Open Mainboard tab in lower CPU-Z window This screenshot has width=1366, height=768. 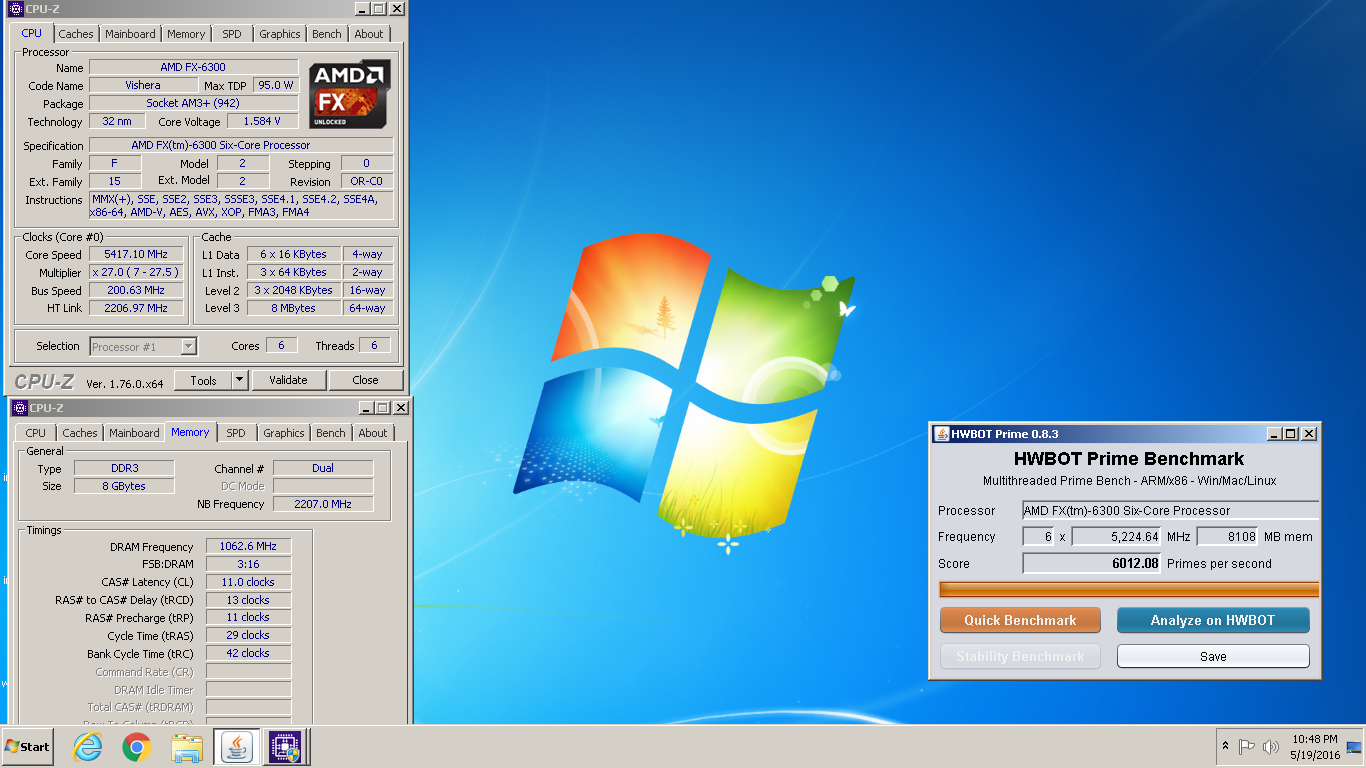pos(134,433)
